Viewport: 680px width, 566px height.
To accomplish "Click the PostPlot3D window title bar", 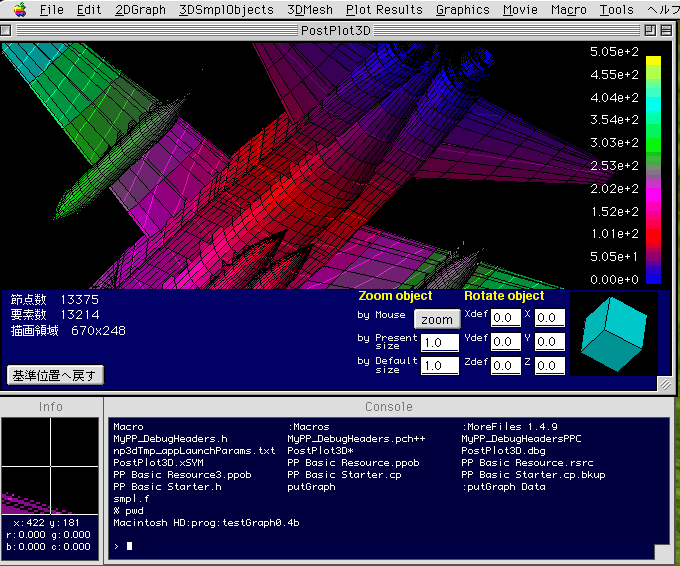I will point(336,30).
